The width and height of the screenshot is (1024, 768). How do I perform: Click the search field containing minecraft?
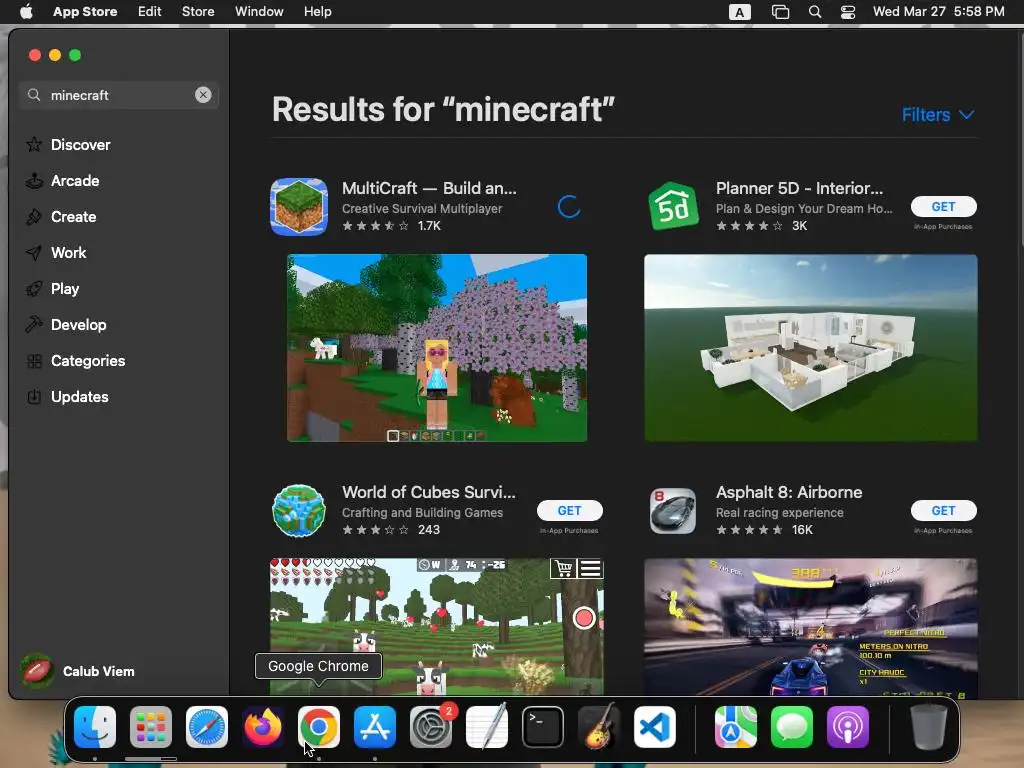coord(119,95)
